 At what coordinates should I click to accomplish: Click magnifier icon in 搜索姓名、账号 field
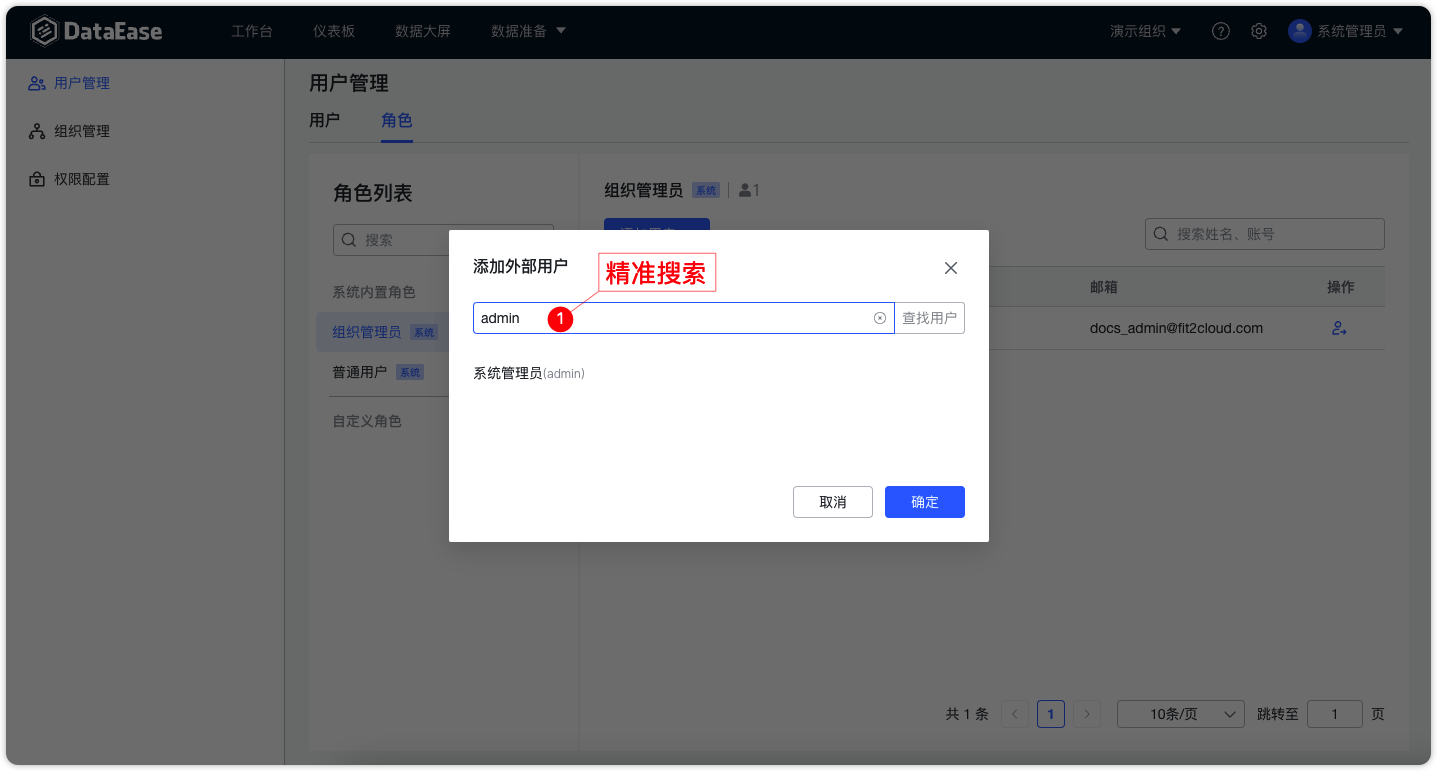point(1161,234)
